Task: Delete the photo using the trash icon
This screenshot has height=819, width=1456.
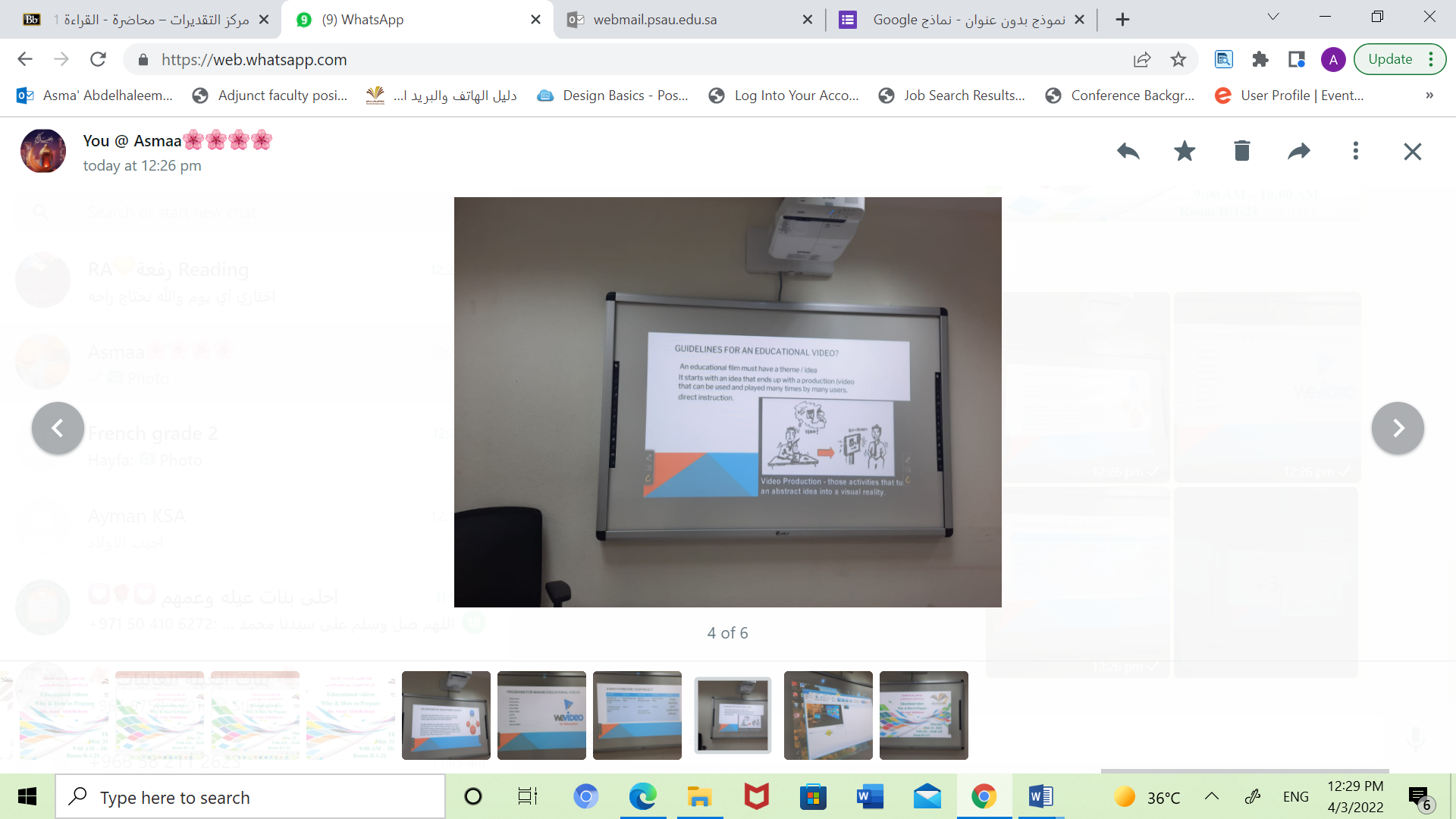Action: (1241, 151)
